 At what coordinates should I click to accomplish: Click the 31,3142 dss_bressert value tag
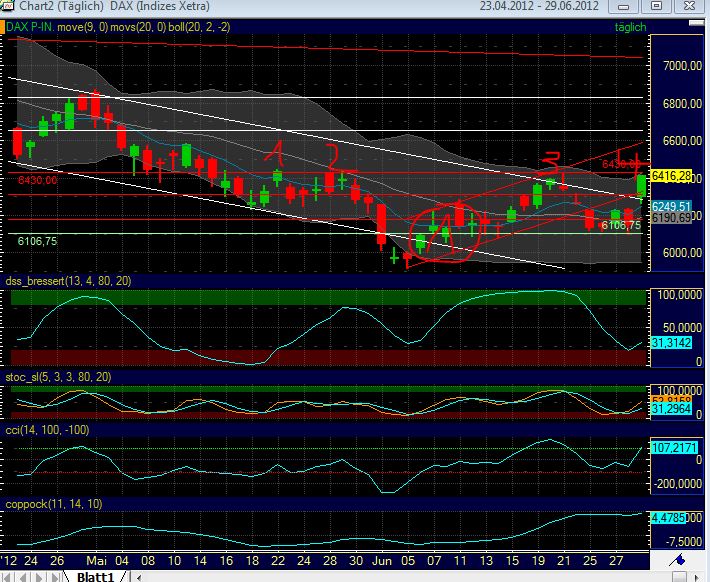click(x=671, y=343)
